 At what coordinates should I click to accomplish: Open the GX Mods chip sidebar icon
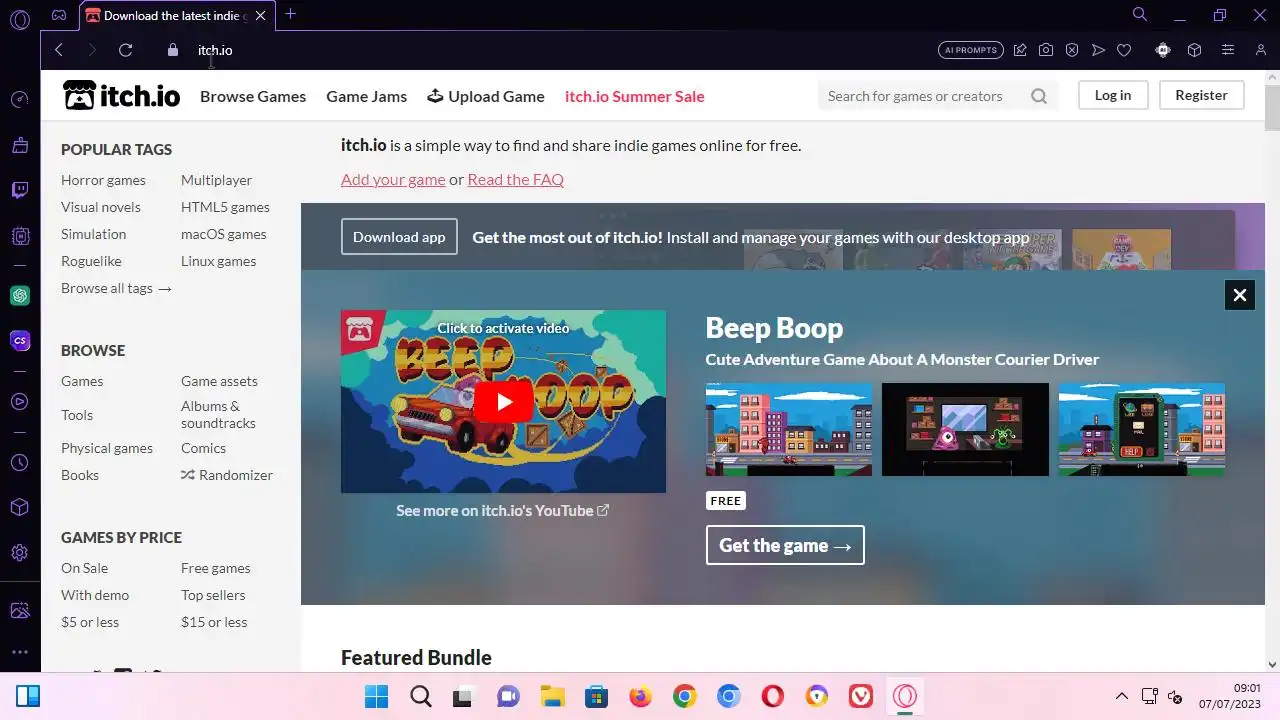(20, 236)
